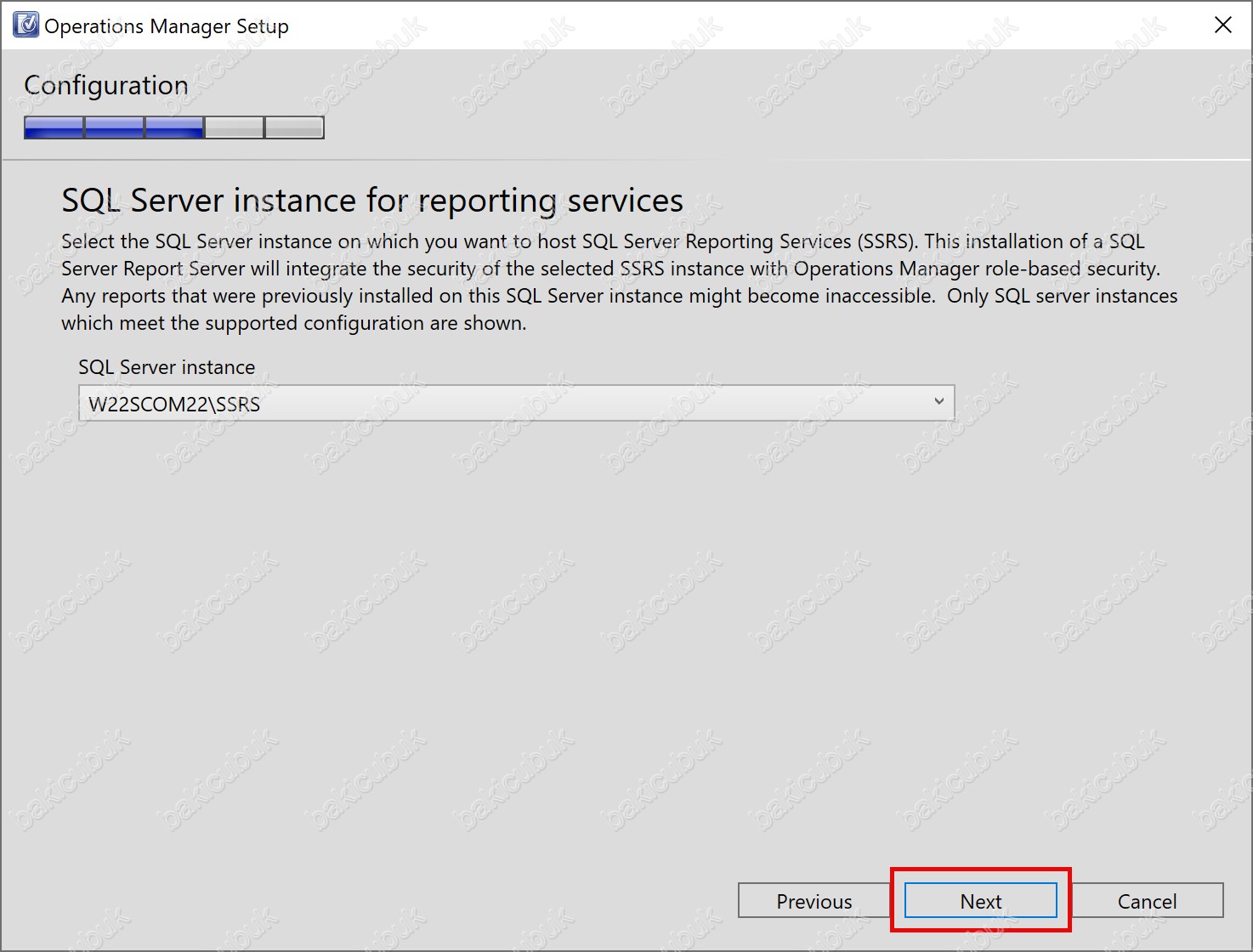Click the Operations Manager Setup title icon
Viewport: 1253px width, 952px height.
click(x=26, y=25)
